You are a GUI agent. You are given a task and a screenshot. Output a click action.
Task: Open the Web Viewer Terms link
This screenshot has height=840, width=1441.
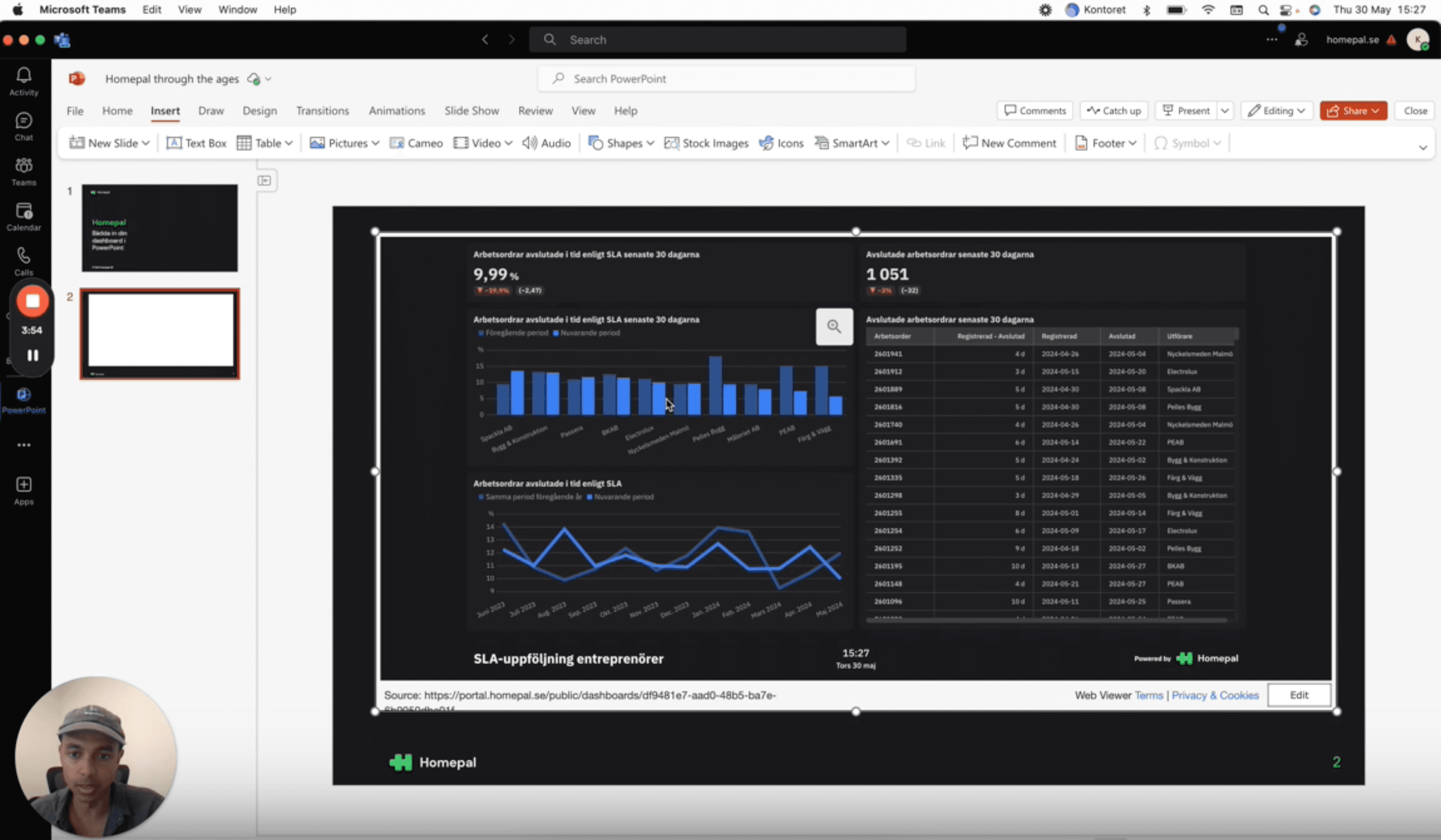coord(1149,695)
